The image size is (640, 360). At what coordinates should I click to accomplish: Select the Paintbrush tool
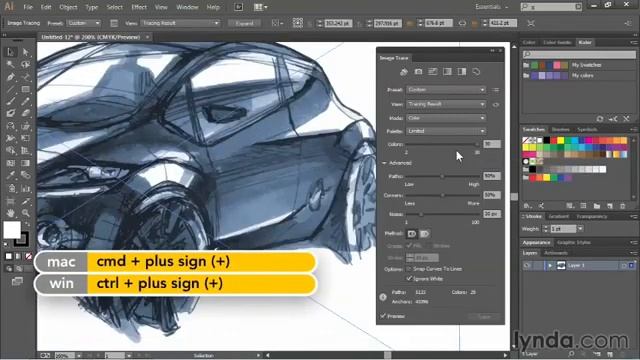pos(11,101)
